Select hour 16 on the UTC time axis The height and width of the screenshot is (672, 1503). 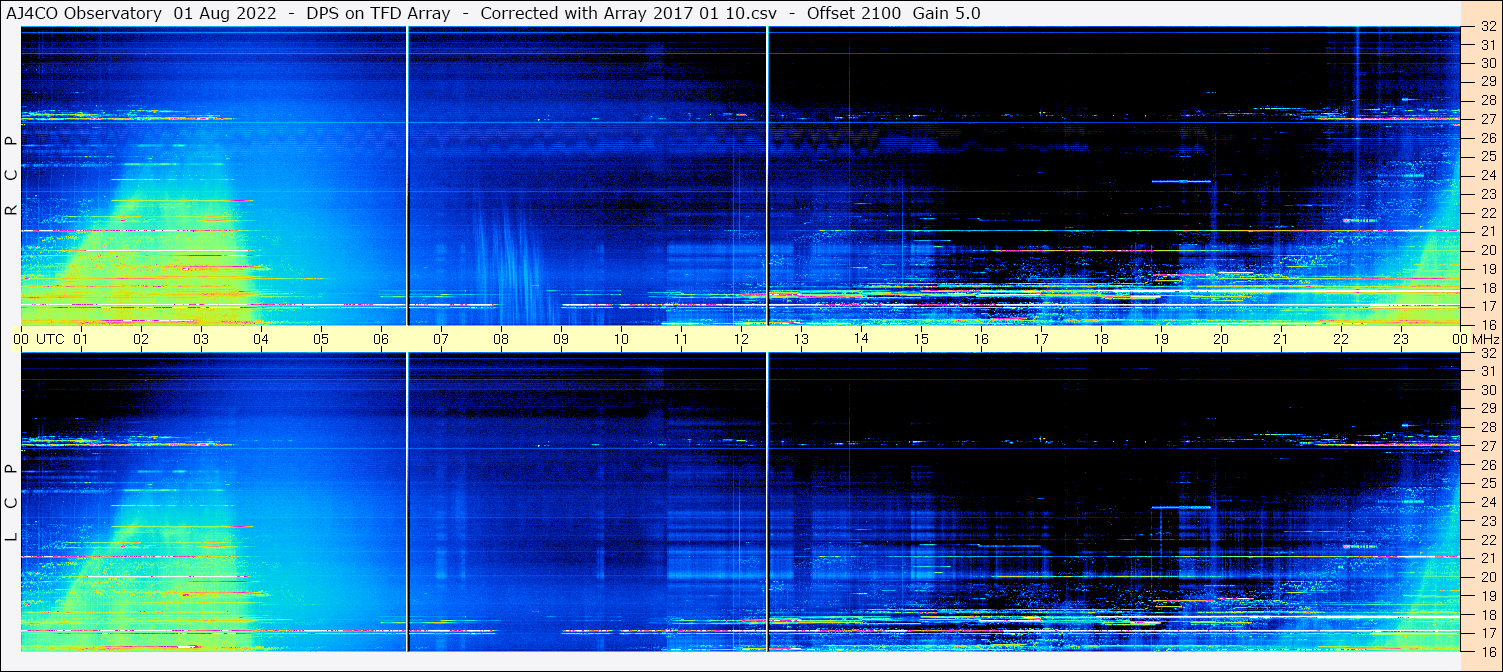pos(981,339)
